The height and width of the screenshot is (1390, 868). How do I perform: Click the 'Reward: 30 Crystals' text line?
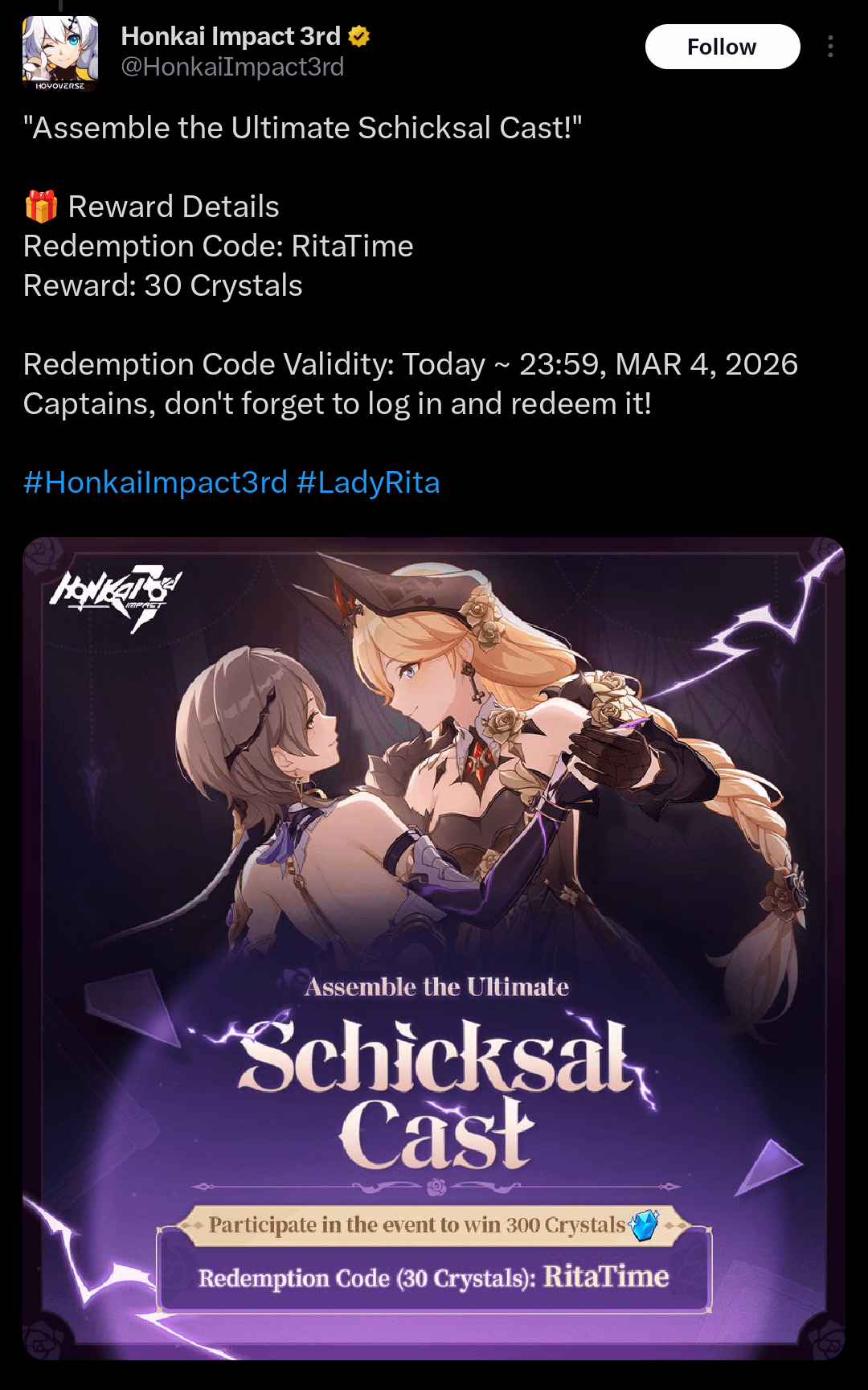[x=163, y=285]
